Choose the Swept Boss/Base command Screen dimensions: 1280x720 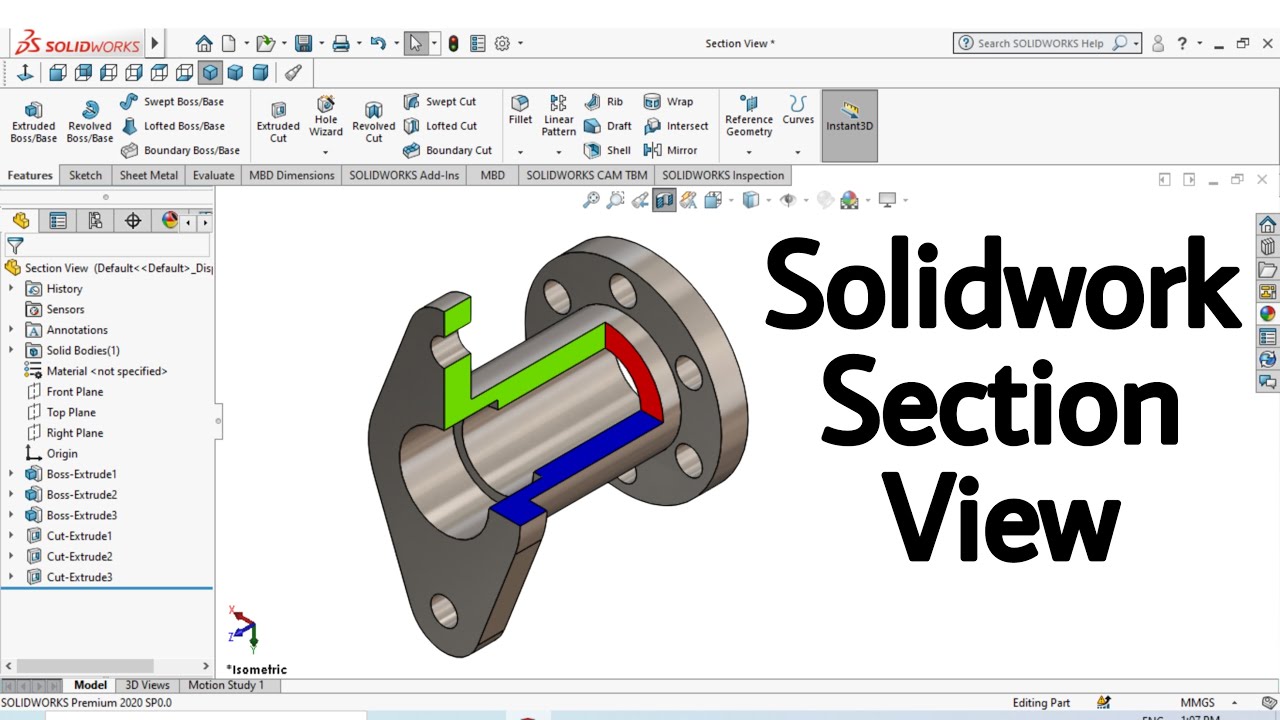pos(171,101)
